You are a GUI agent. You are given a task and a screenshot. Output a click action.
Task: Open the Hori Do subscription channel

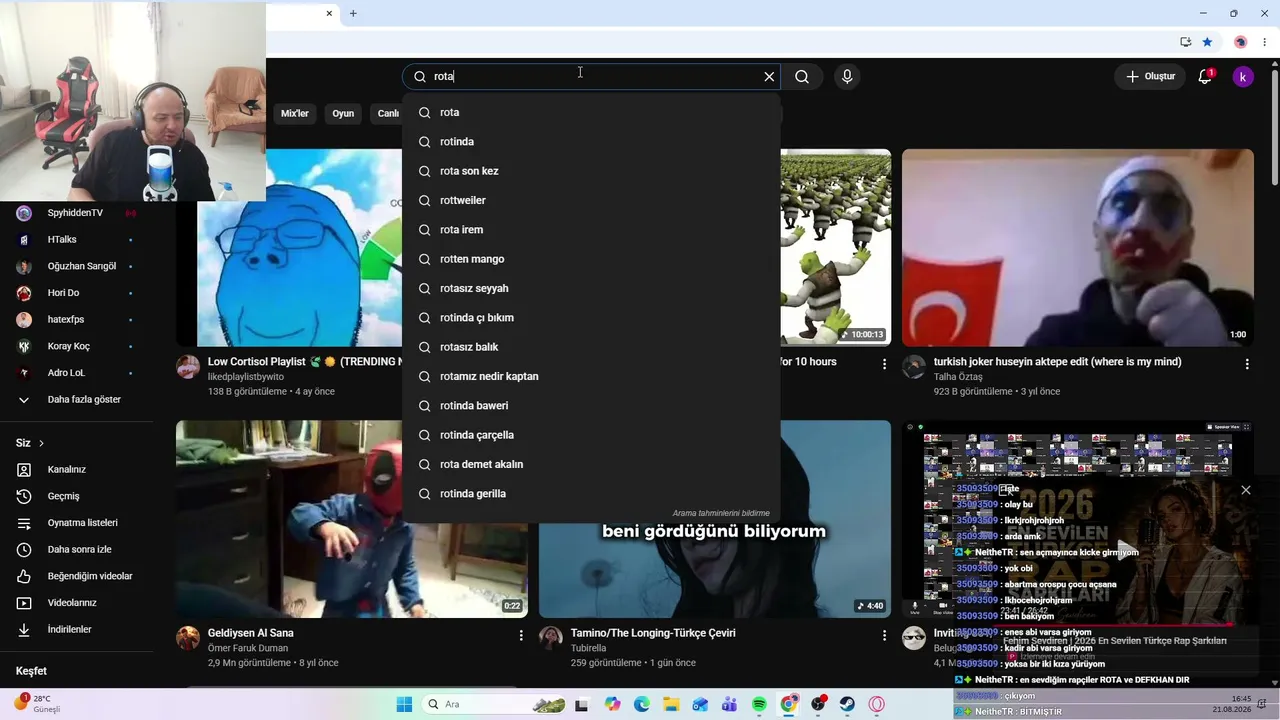(x=75, y=293)
